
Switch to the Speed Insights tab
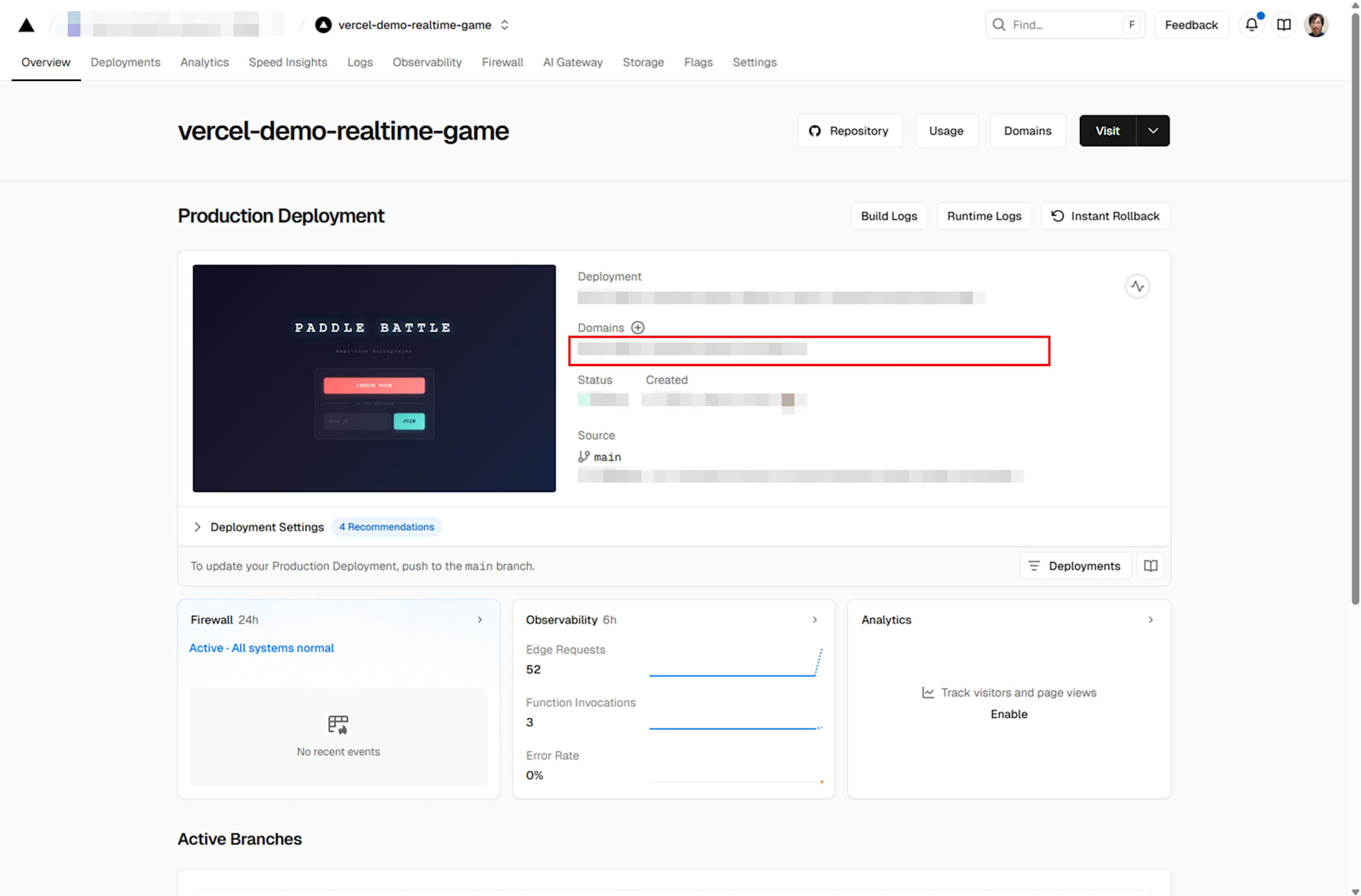288,63
